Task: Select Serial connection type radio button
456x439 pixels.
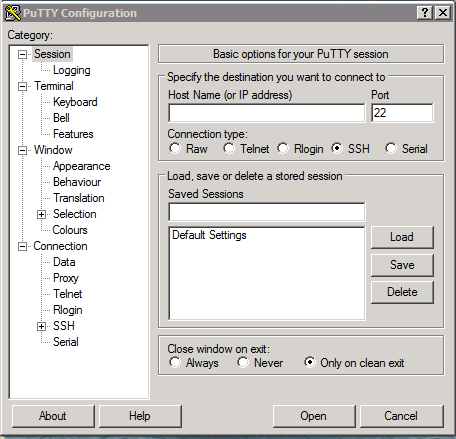Action: pyautogui.click(x=391, y=148)
